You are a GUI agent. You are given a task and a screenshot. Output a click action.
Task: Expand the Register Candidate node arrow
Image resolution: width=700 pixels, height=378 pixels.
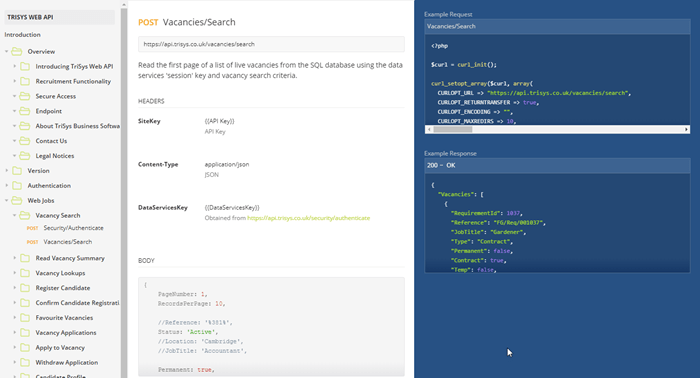14,288
